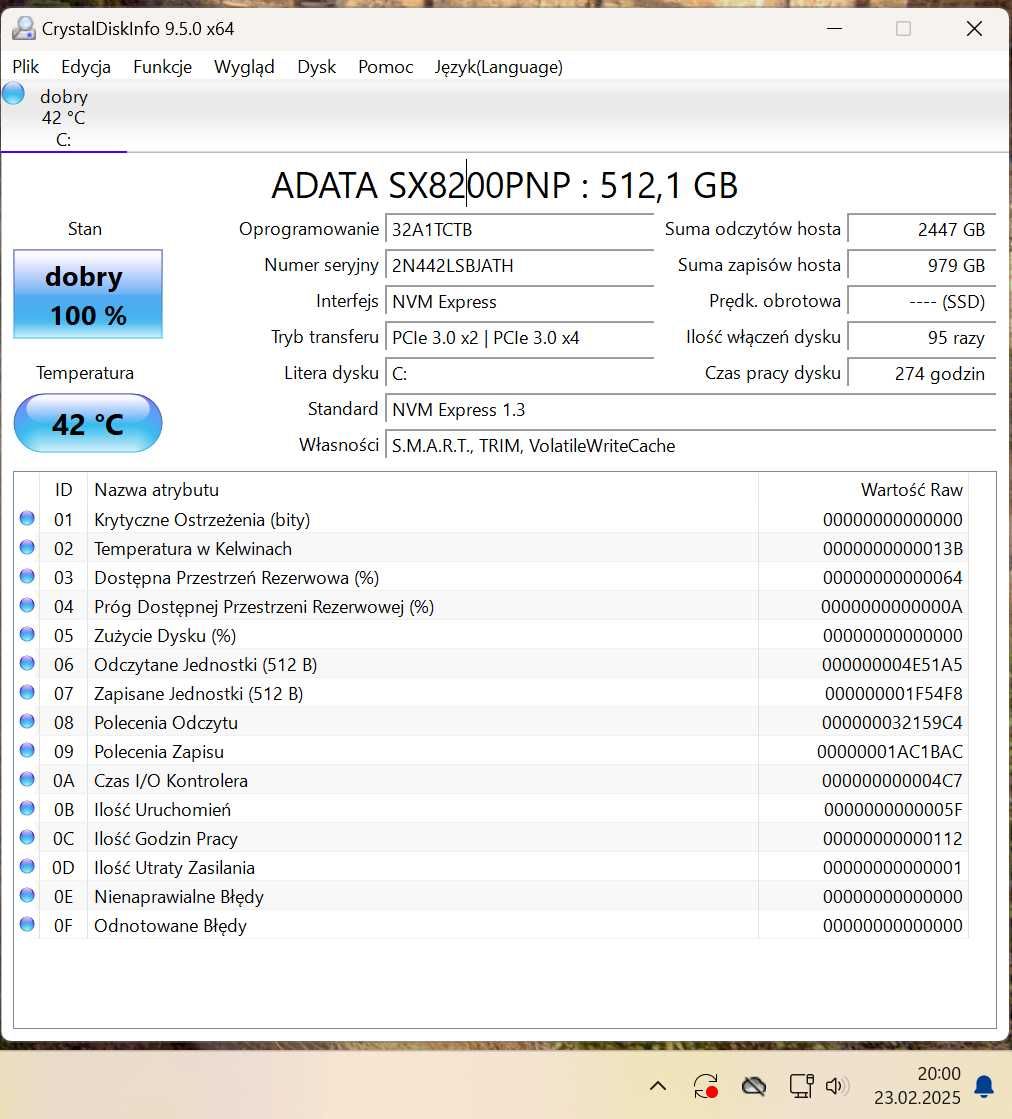Click the status orb of row 0E Nienaprawialne Błędy
The width and height of the screenshot is (1012, 1119).
(x=27, y=895)
